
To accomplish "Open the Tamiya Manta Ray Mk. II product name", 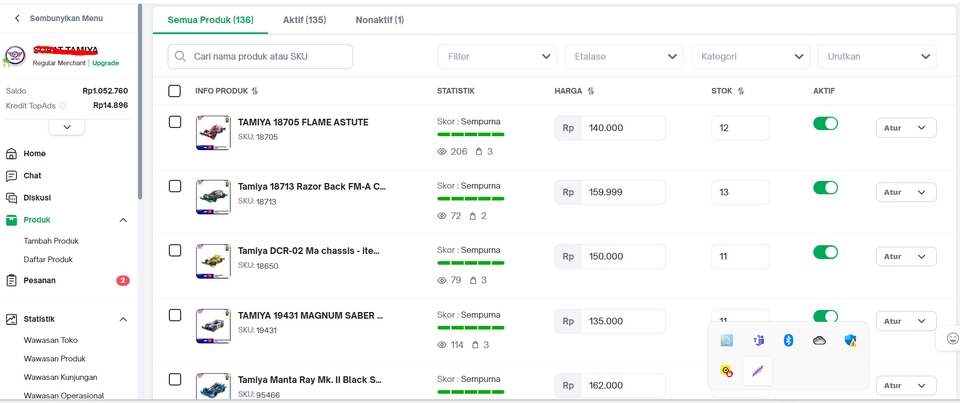I will point(310,380).
